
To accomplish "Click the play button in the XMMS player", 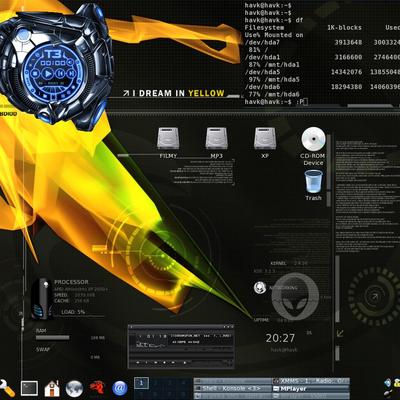I will pyautogui.click(x=146, y=362).
